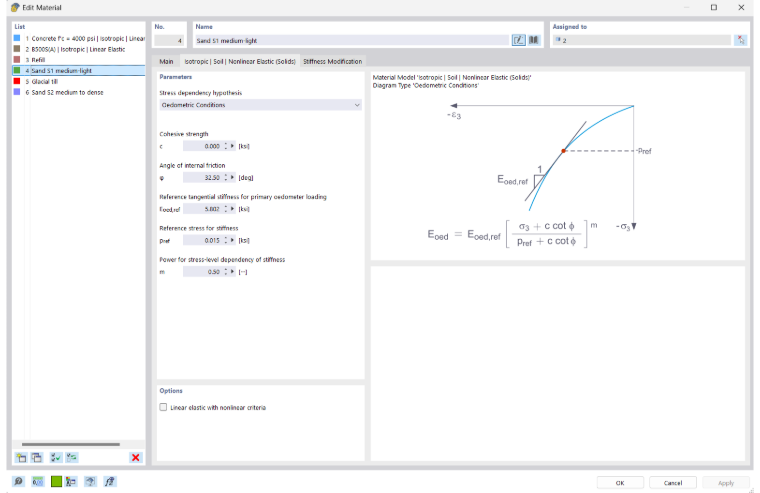Open the material library book icon
This screenshot has height=493, width=760.
[x=533, y=40]
